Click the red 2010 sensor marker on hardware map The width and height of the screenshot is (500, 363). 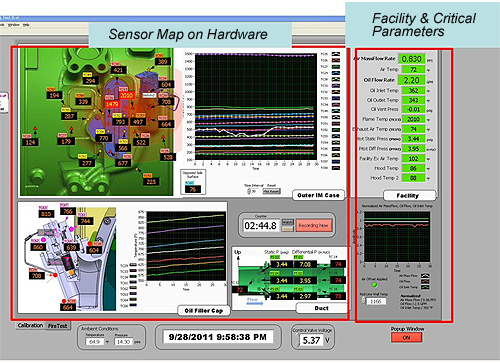click(126, 95)
